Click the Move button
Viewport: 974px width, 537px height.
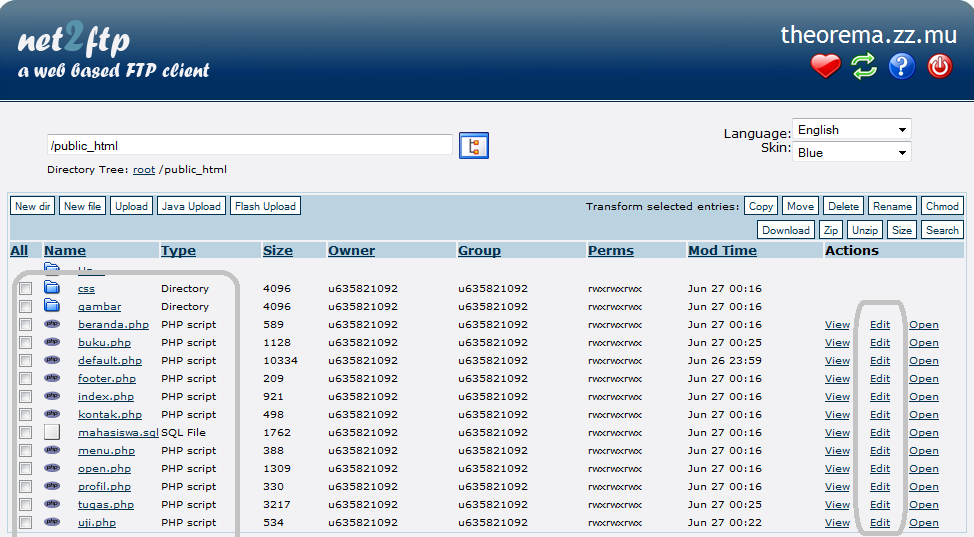click(800, 206)
